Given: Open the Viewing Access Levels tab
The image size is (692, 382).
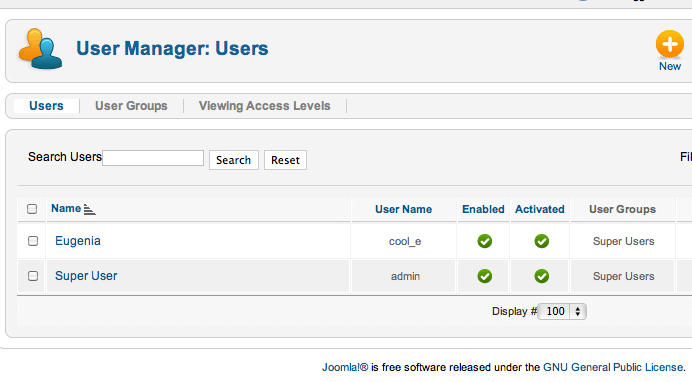Looking at the screenshot, I should 264,106.
